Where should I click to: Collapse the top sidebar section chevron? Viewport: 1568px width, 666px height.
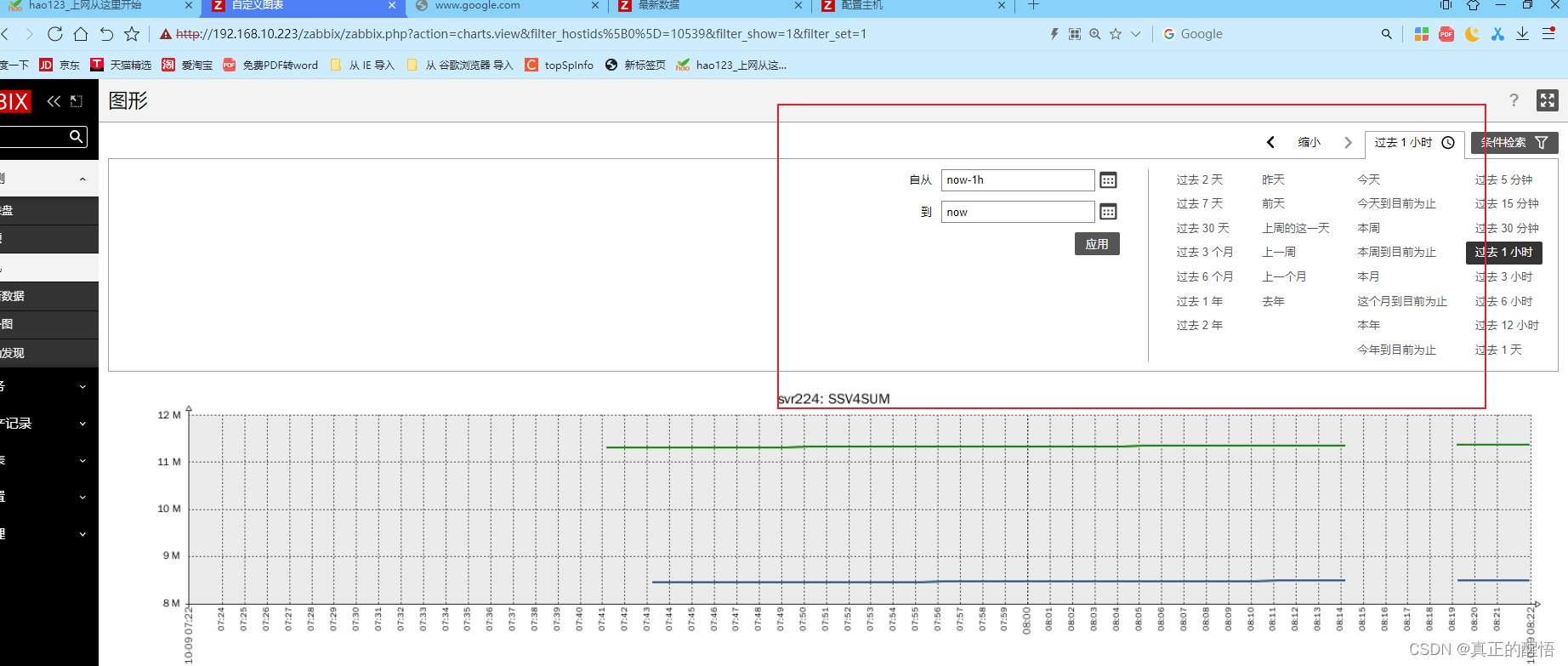tap(82, 179)
